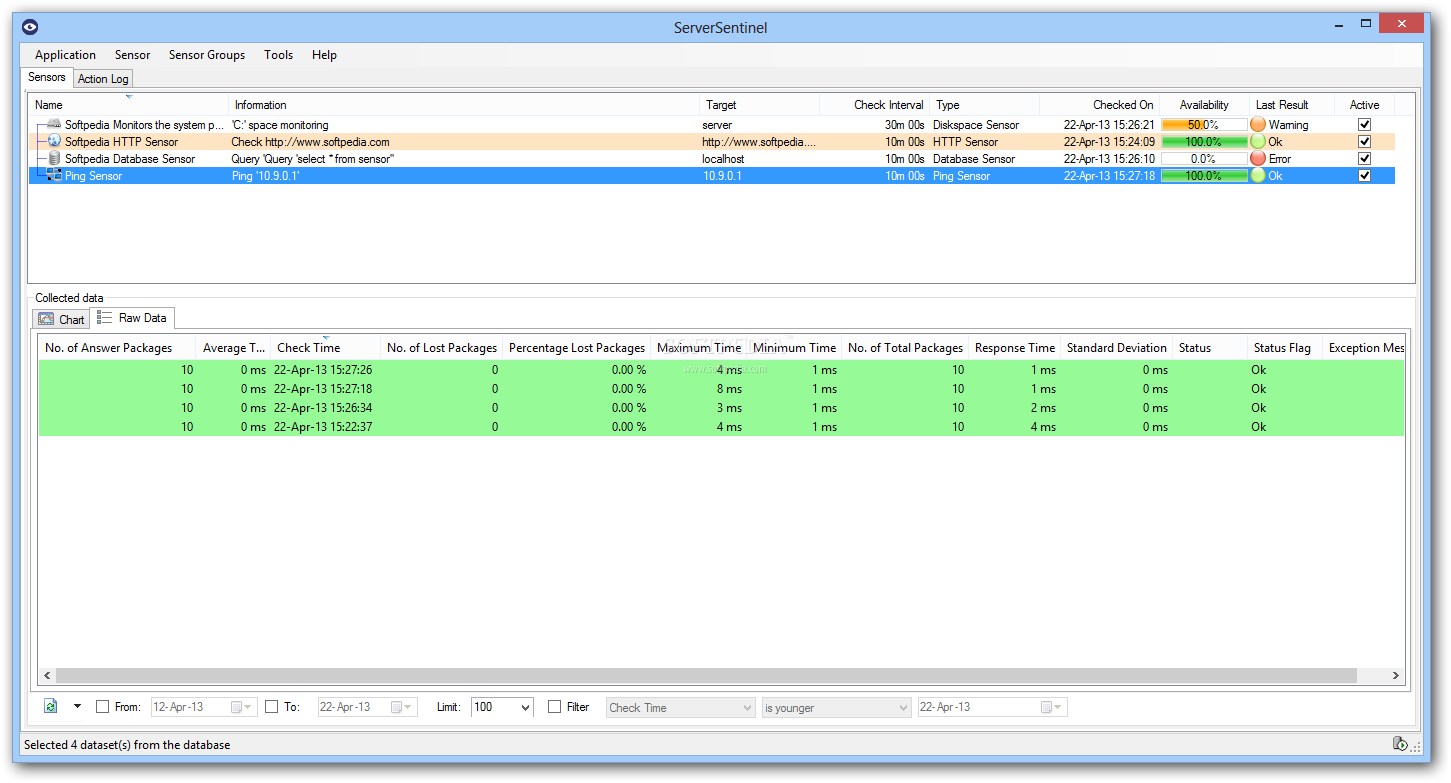Viewport: 1451px width, 783px height.
Task: Click the green Ok indicator of Ping Sensor
Action: tap(1258, 176)
